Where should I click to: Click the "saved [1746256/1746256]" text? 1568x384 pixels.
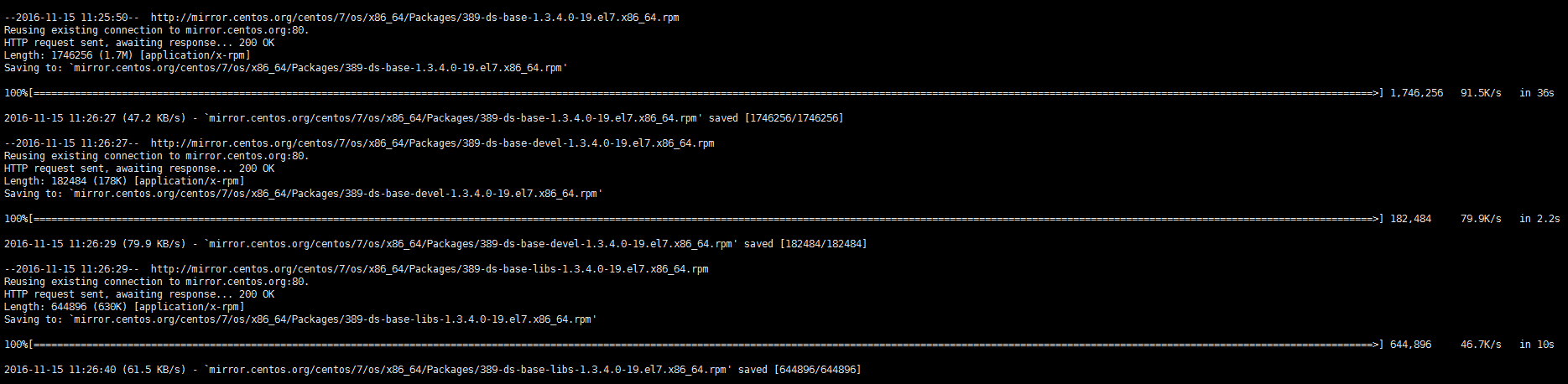point(776,118)
